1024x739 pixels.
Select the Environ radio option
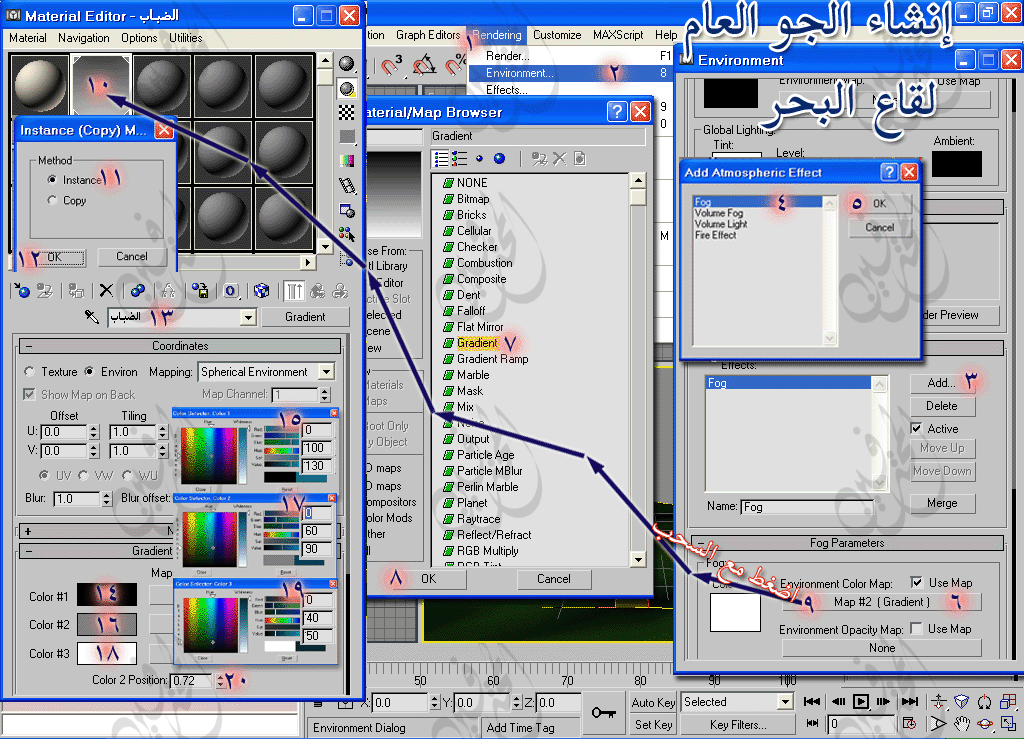pos(89,371)
